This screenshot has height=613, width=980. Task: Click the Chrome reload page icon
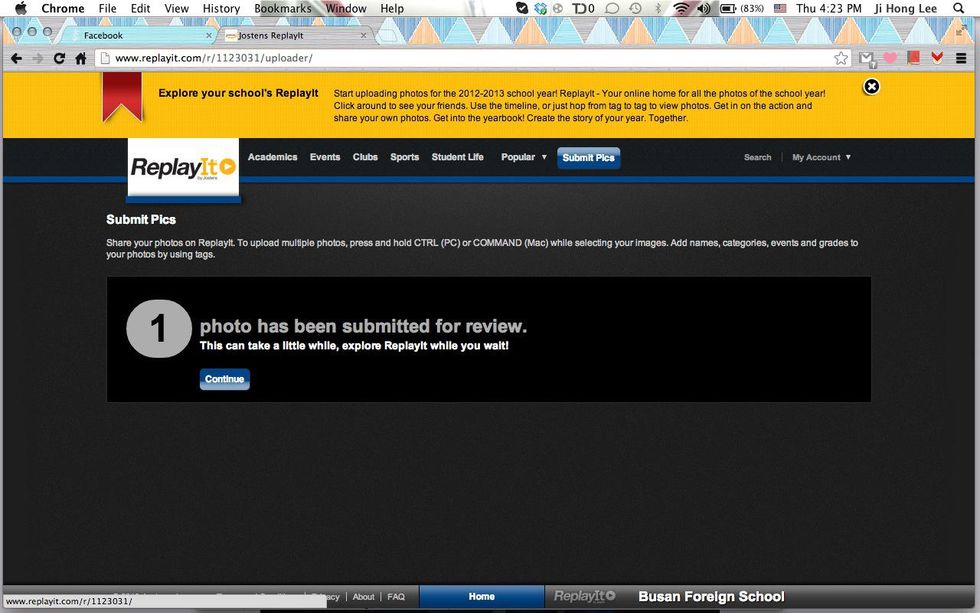[x=59, y=59]
